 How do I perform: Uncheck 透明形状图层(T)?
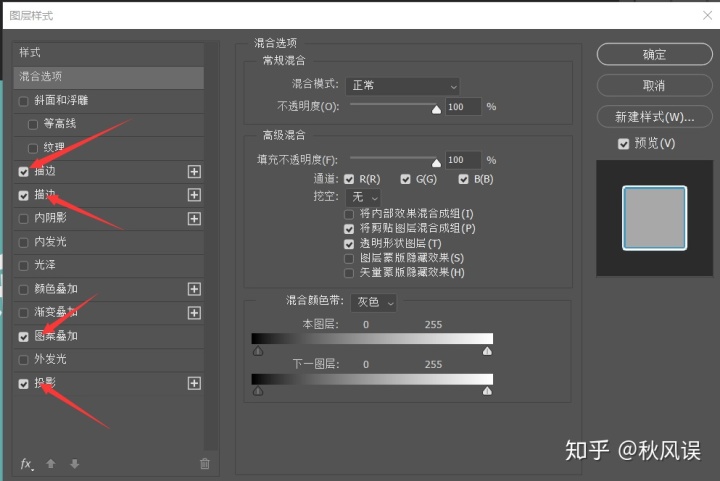tap(349, 244)
